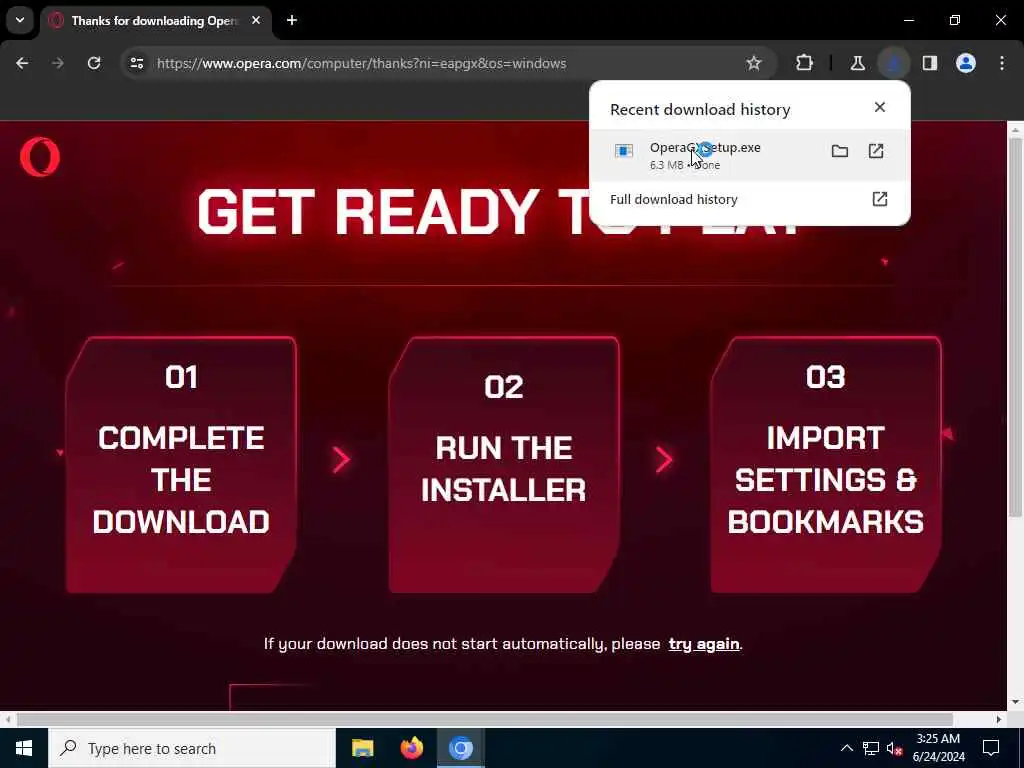This screenshot has width=1024, height=768.
Task: Open Chrome's three-dot menu
Action: coord(1002,63)
